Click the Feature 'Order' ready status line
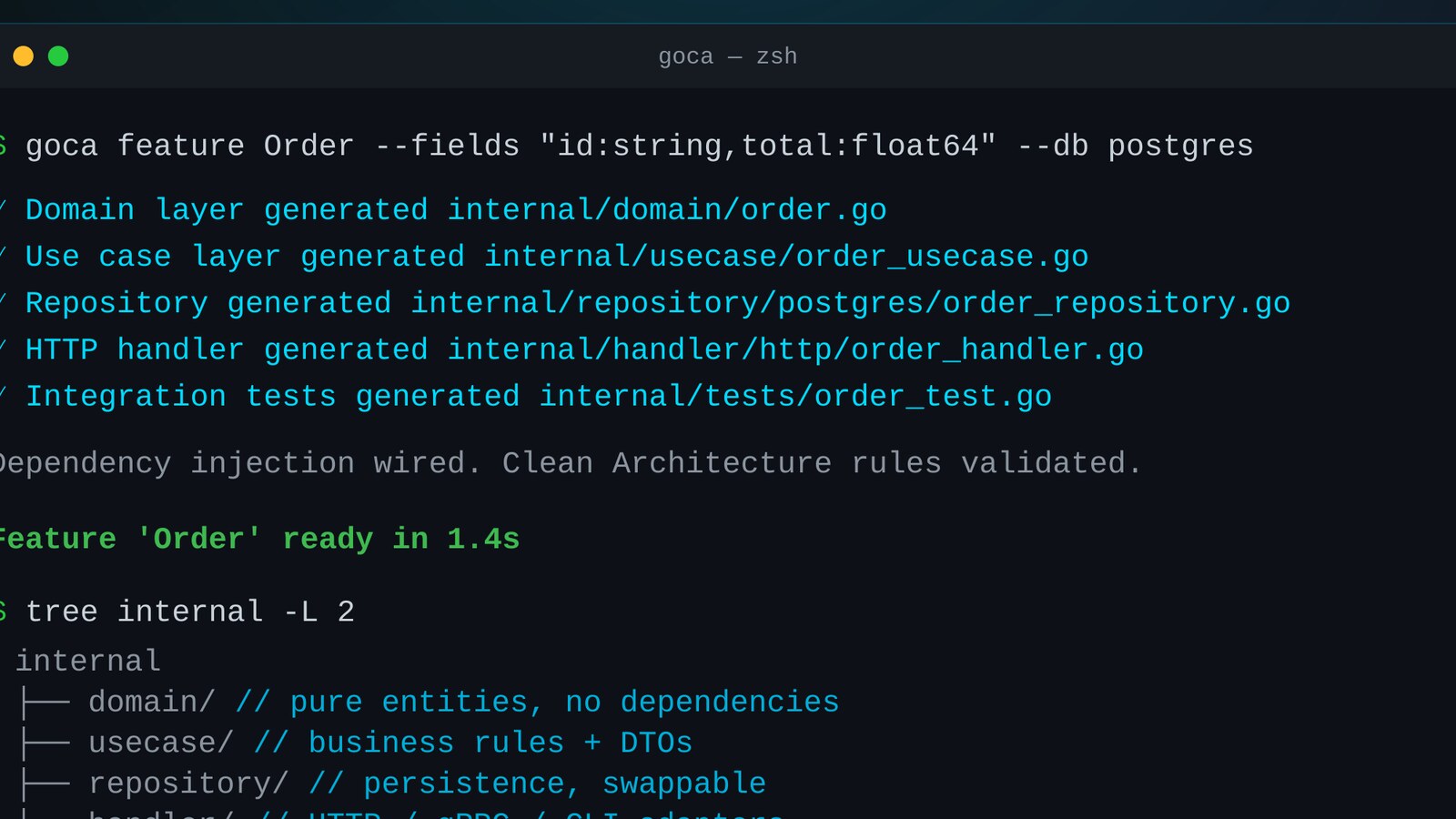1456x819 pixels. tap(259, 539)
